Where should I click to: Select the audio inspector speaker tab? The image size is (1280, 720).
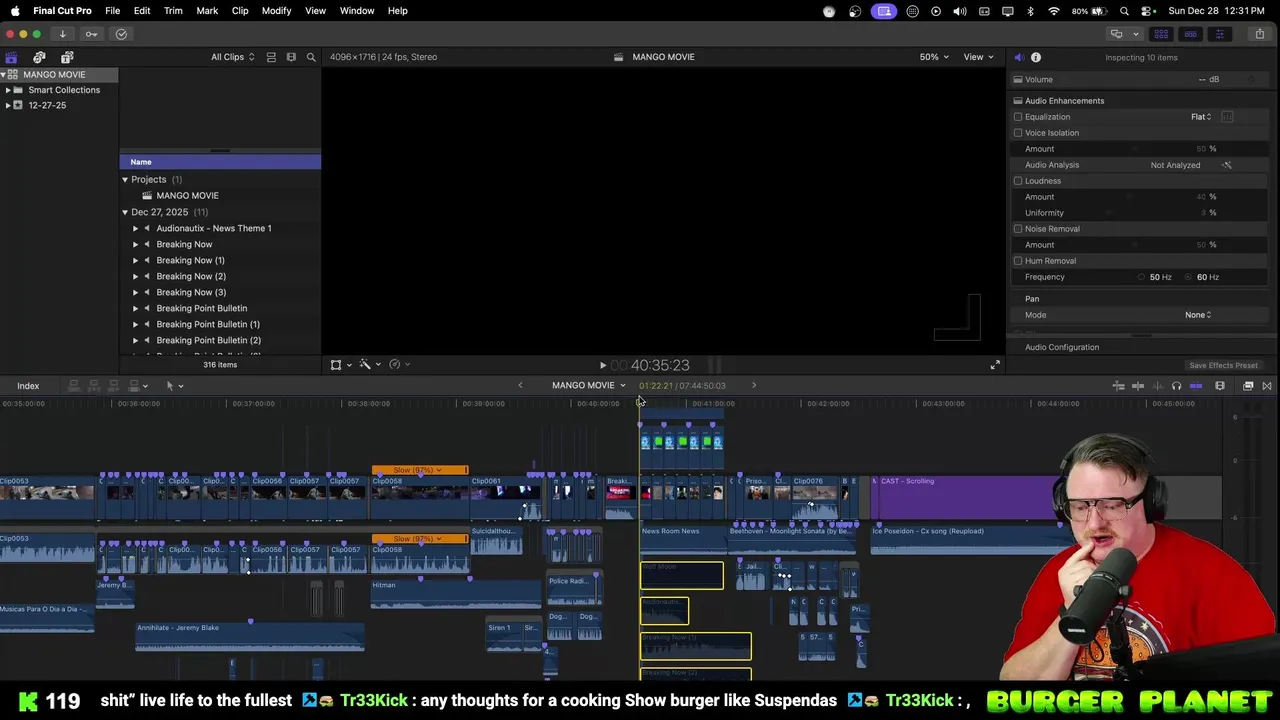pyautogui.click(x=1018, y=57)
